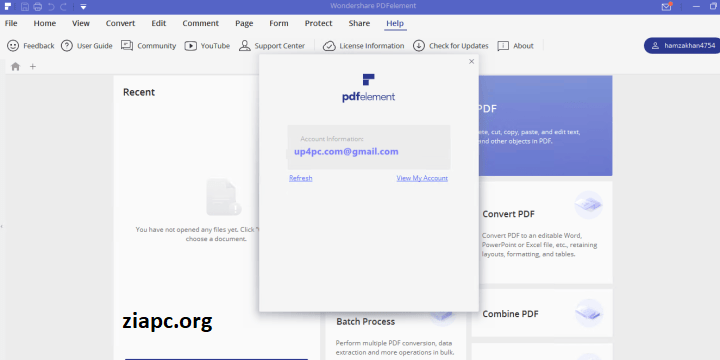Click the Redo arrow in title bar
720x360 pixels.
64,6
